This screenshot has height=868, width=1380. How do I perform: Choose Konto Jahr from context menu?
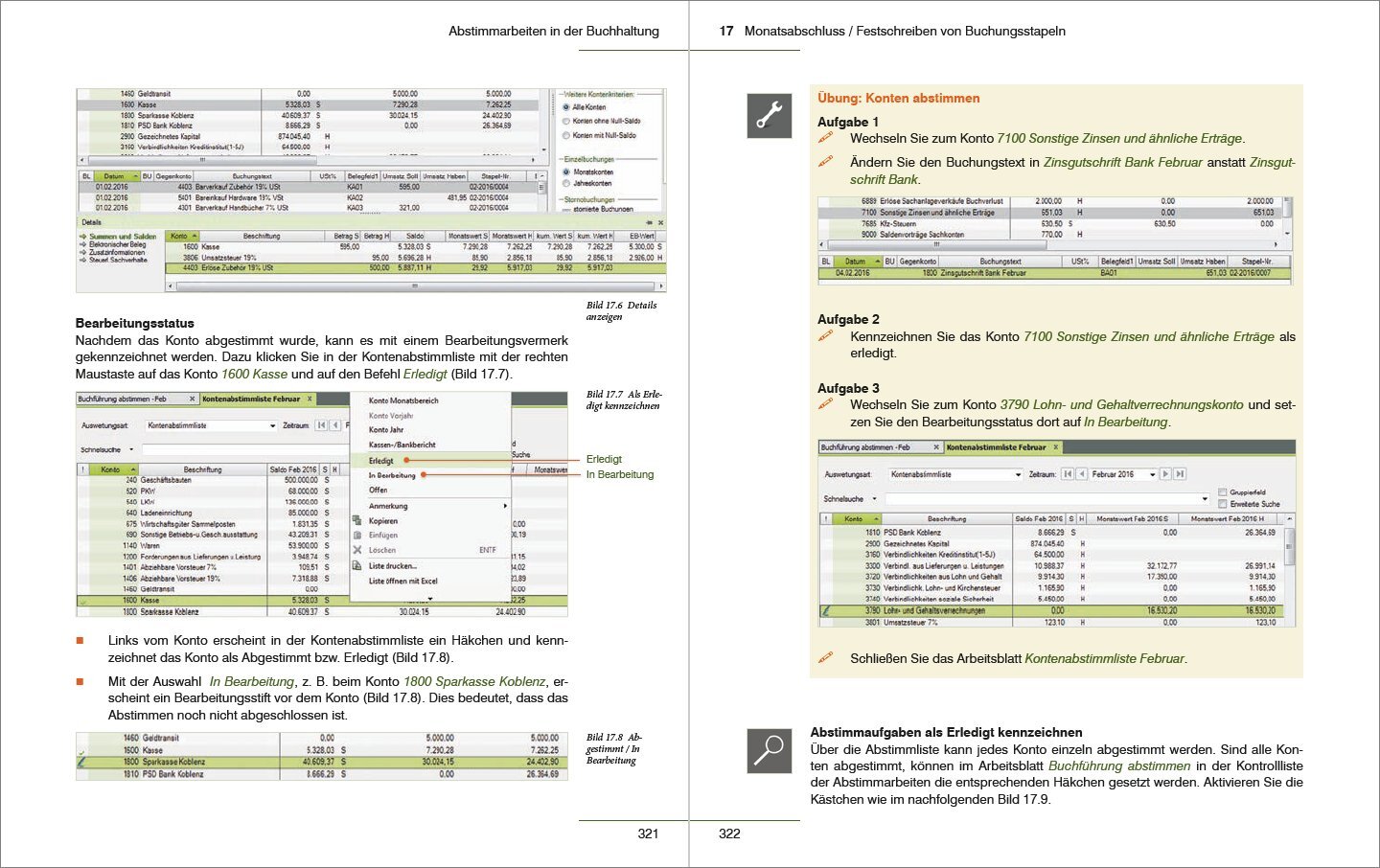coord(385,430)
